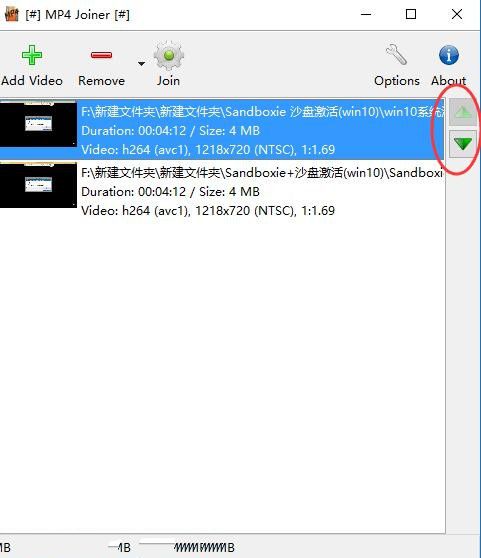Select the first video's thumbnail

38,125
